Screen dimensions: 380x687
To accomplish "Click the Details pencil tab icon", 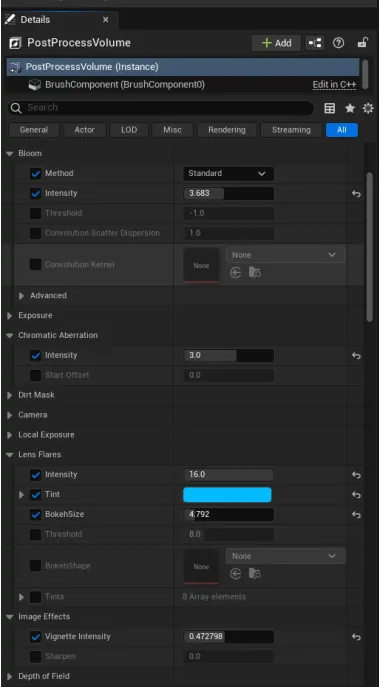I will coord(10,20).
